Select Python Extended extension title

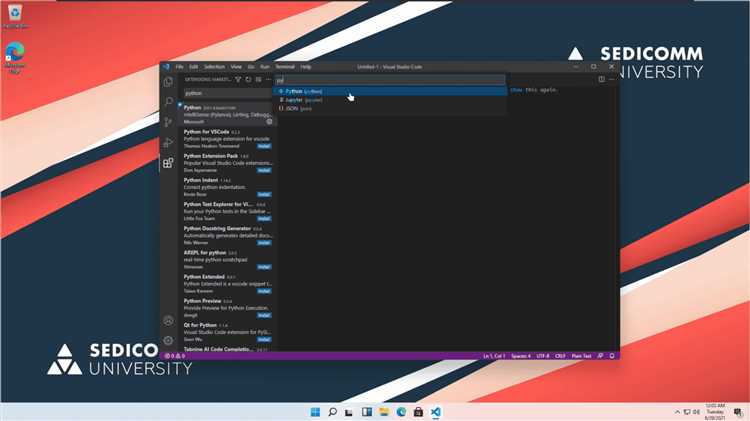204,277
